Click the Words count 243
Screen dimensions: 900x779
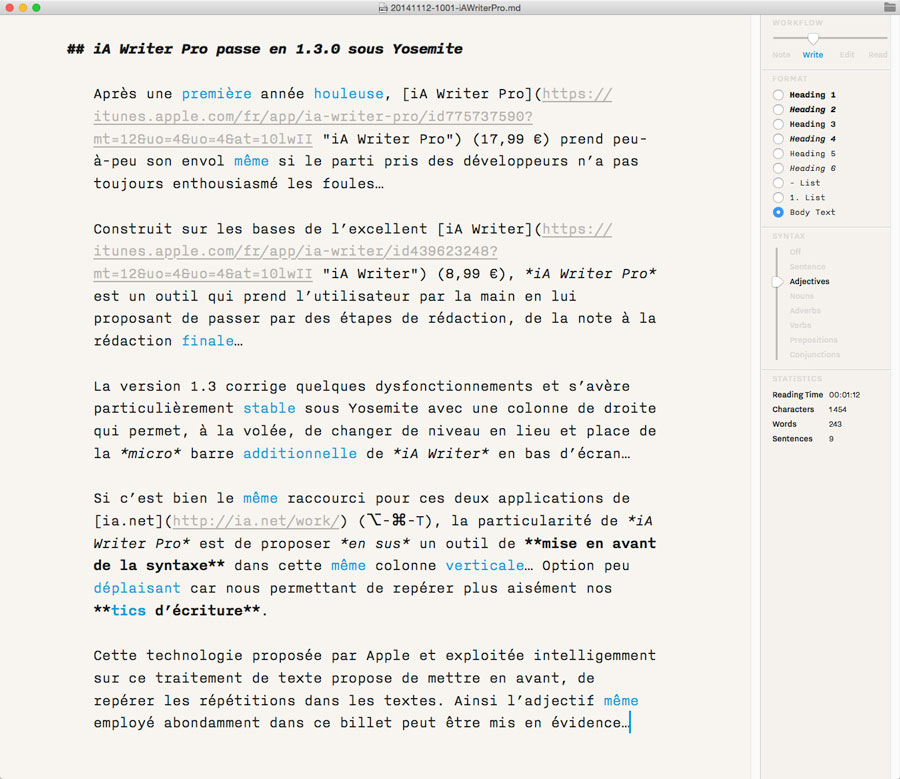tap(835, 424)
